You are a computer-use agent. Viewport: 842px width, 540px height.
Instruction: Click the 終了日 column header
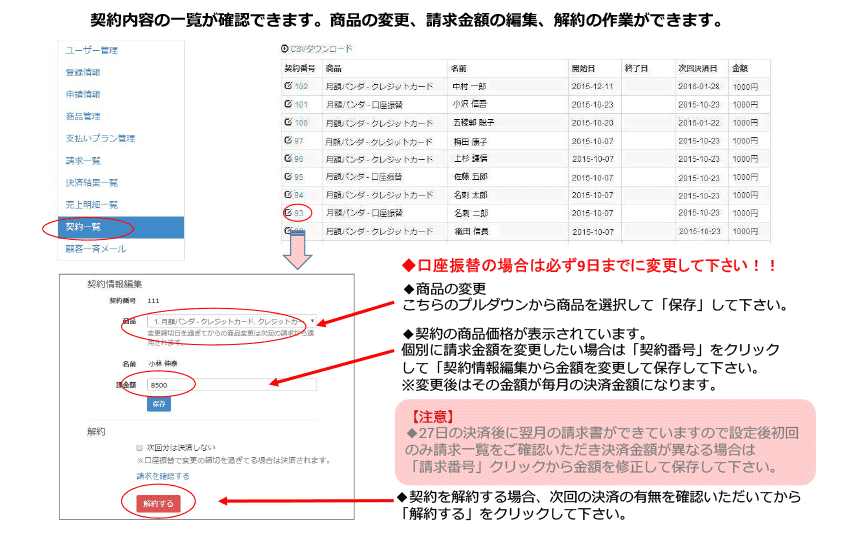pyautogui.click(x=636, y=68)
